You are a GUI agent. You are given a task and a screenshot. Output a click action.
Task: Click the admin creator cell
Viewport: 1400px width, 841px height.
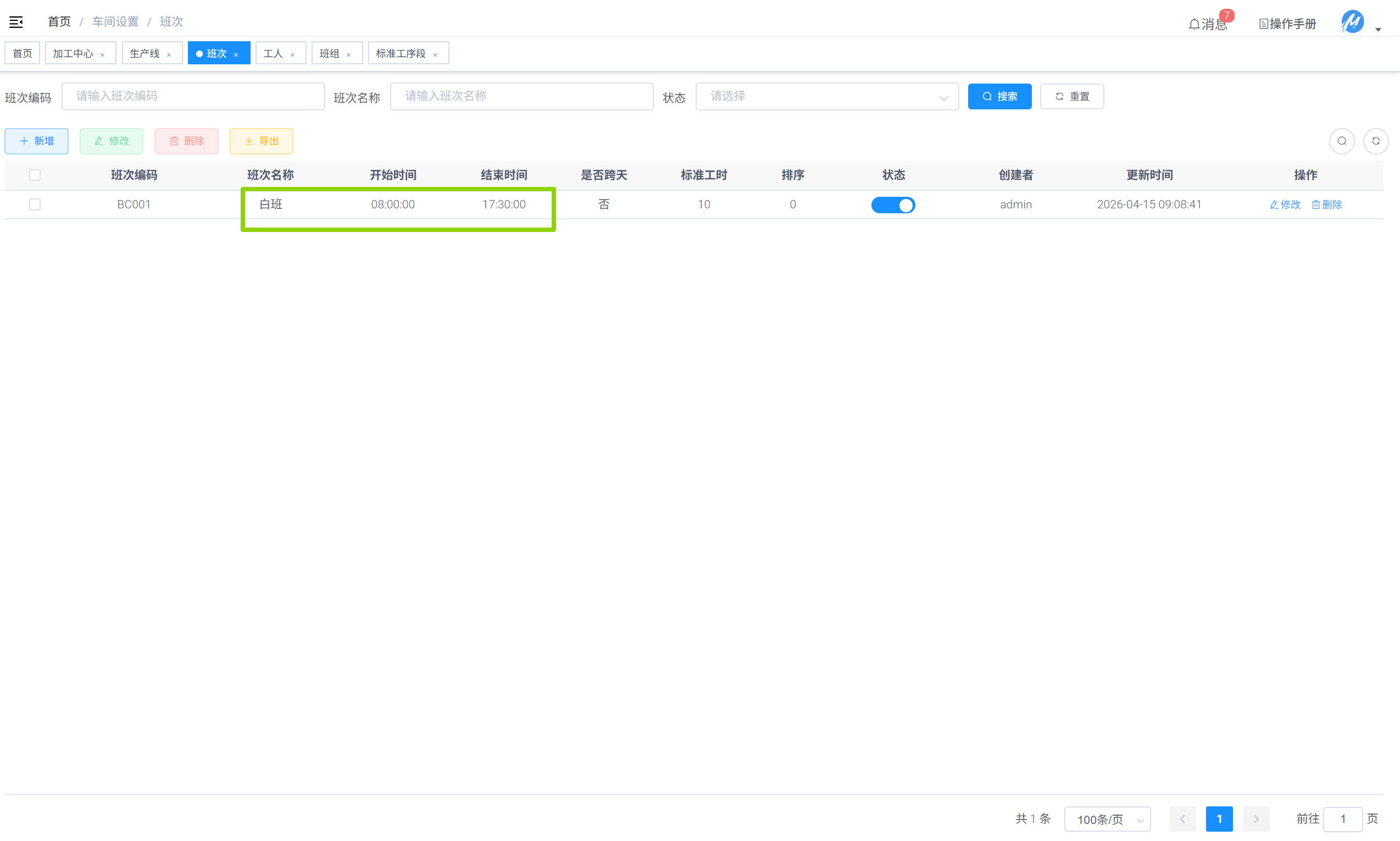(1016, 204)
